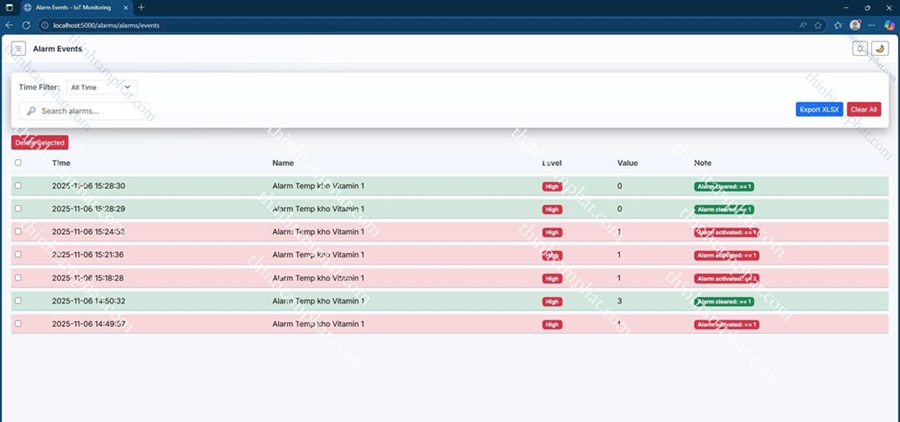Add this page to favorites star

pyautogui.click(x=819, y=25)
